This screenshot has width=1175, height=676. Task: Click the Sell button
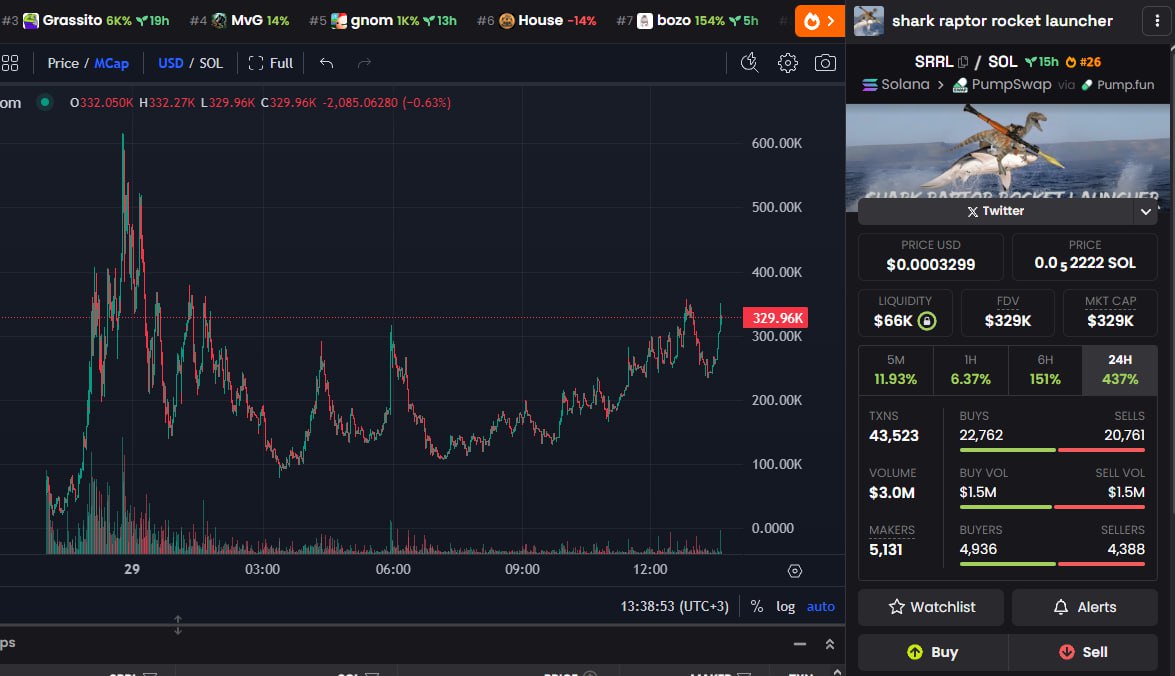tap(1084, 652)
